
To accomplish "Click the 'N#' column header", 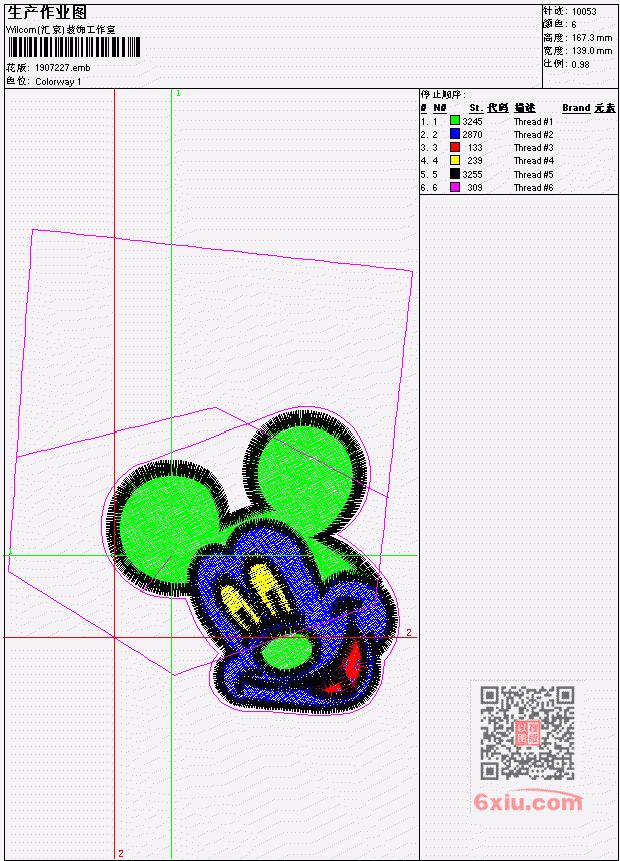I will coord(440,108).
